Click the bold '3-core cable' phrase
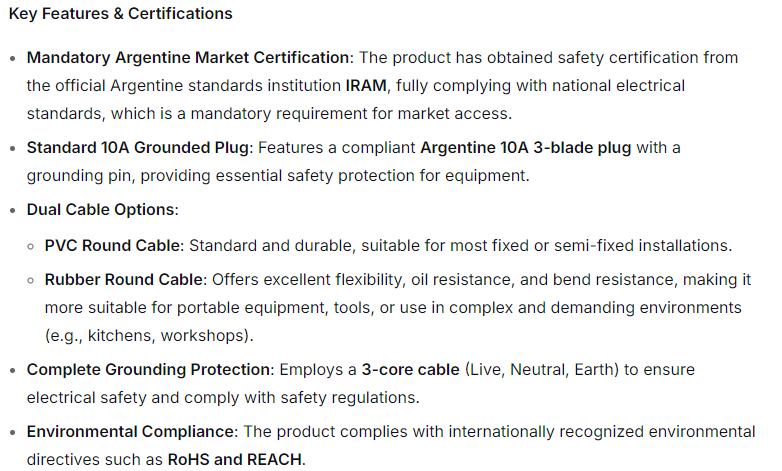The height and width of the screenshot is (471, 782). [410, 369]
